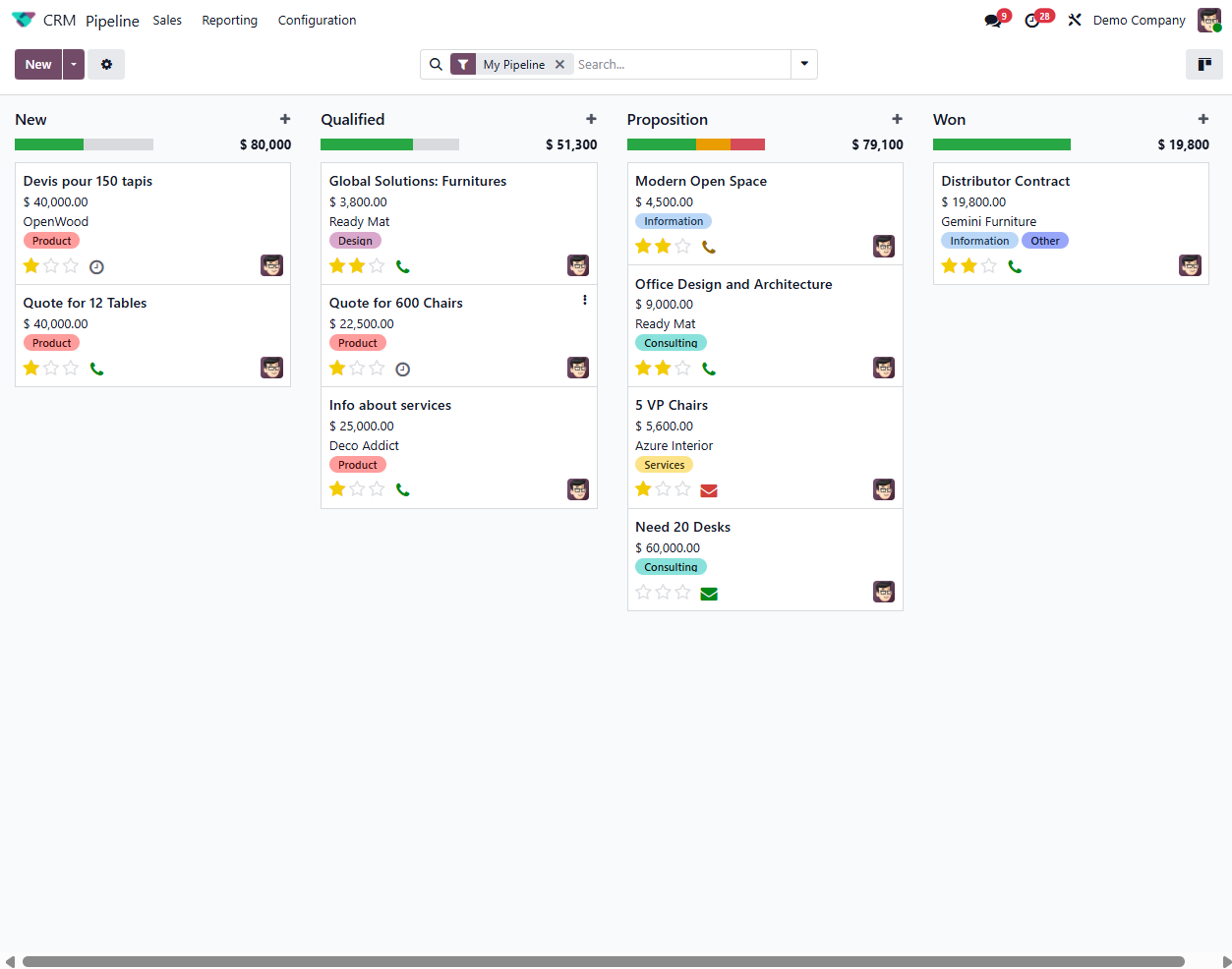Click the red email icon on 5 VP Chairs
The height and width of the screenshot is (969, 1232).
(x=708, y=490)
